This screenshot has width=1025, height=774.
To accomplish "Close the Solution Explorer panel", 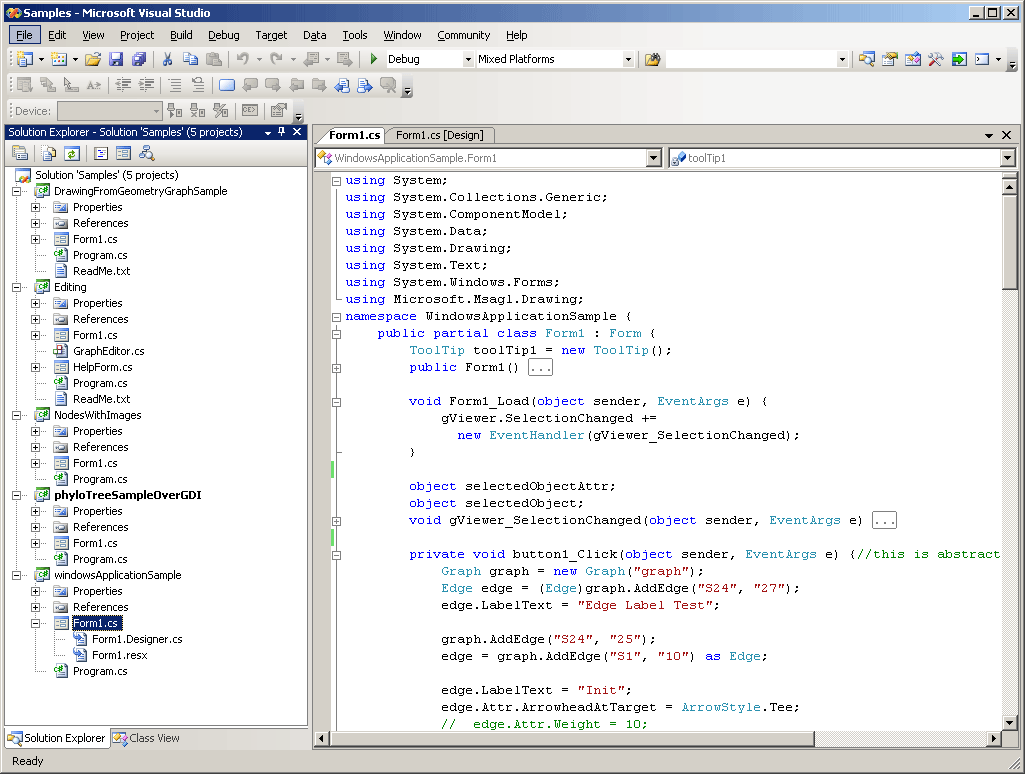I will [x=297, y=132].
